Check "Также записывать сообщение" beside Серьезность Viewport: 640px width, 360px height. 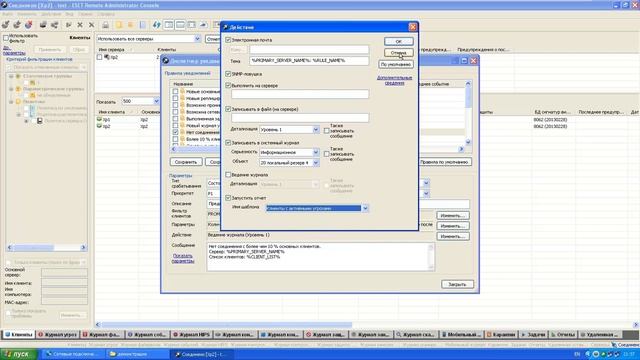click(x=327, y=154)
